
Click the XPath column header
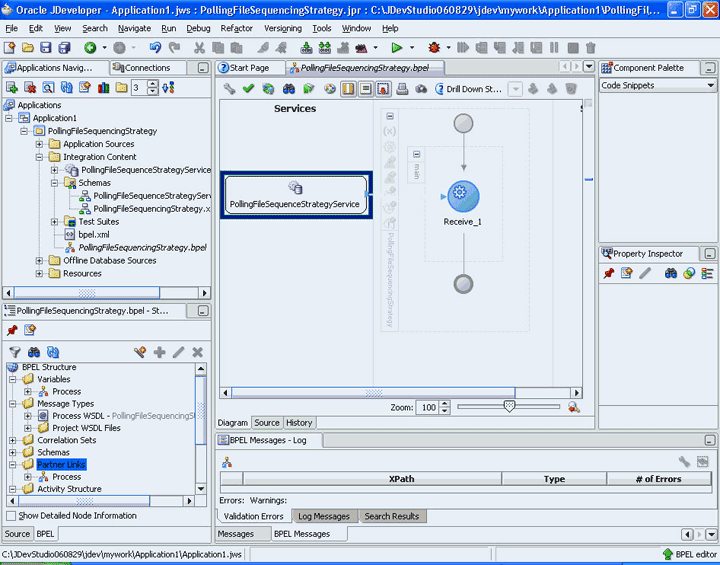pyautogui.click(x=372, y=479)
